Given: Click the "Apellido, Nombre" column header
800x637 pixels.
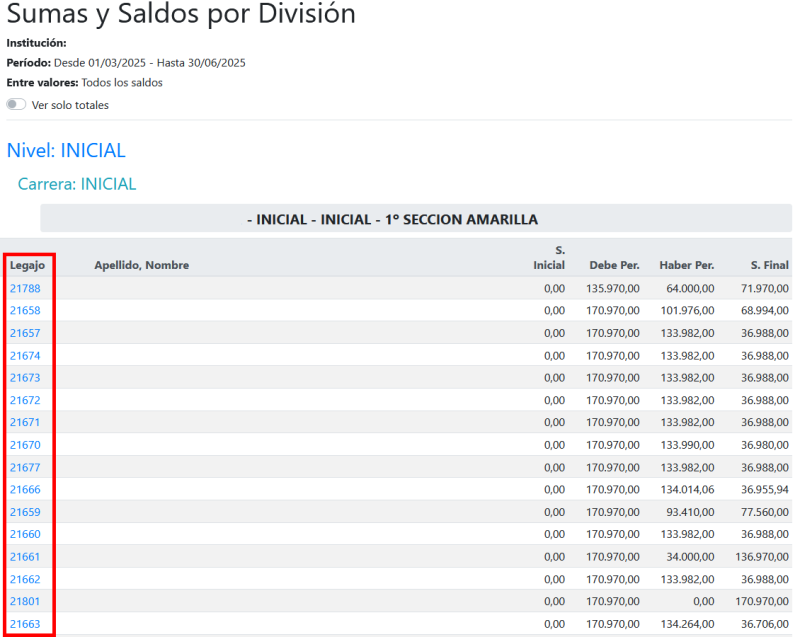Looking at the screenshot, I should point(141,265).
